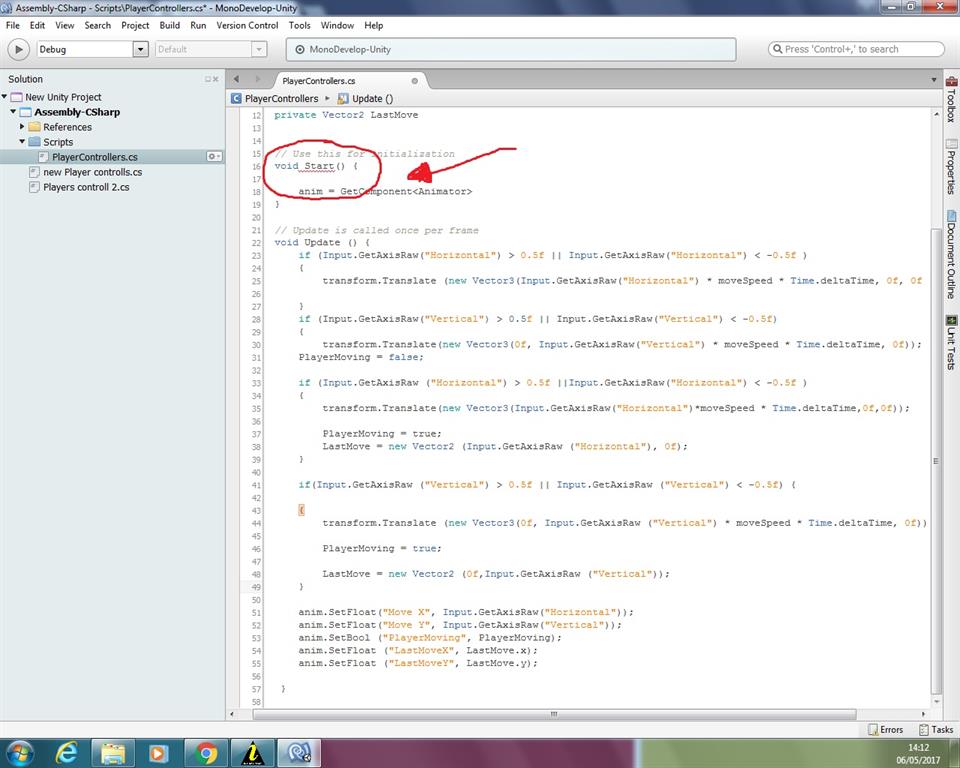This screenshot has height=768, width=960.
Task: Open the PlayerControllers class breadcrumb
Action: tap(282, 99)
